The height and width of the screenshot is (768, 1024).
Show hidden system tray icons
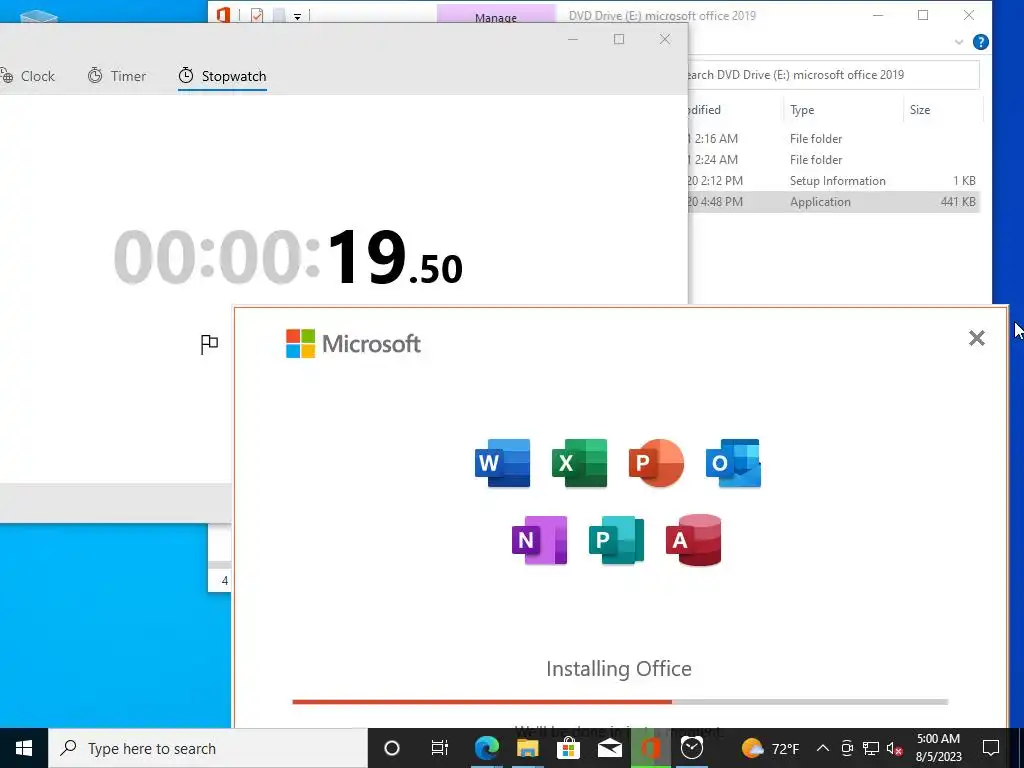[823, 748]
